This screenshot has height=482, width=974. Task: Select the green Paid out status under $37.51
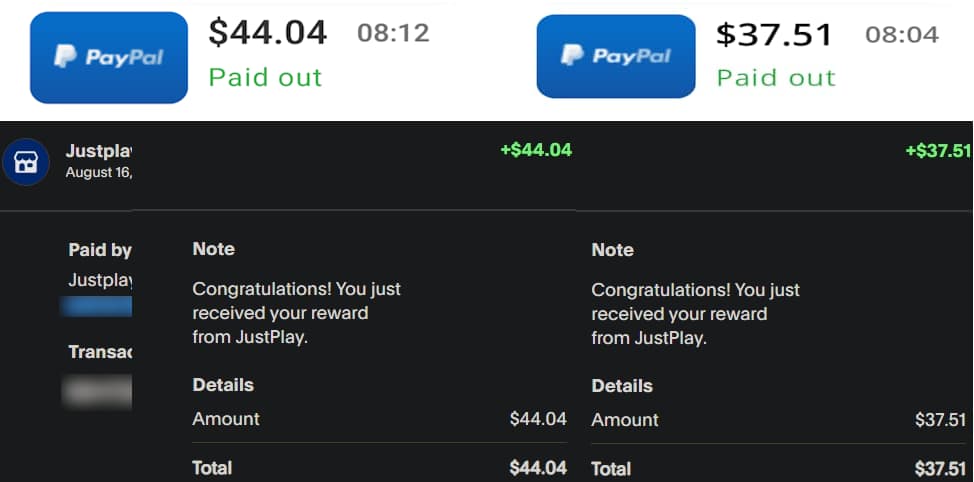pyautogui.click(x=776, y=77)
